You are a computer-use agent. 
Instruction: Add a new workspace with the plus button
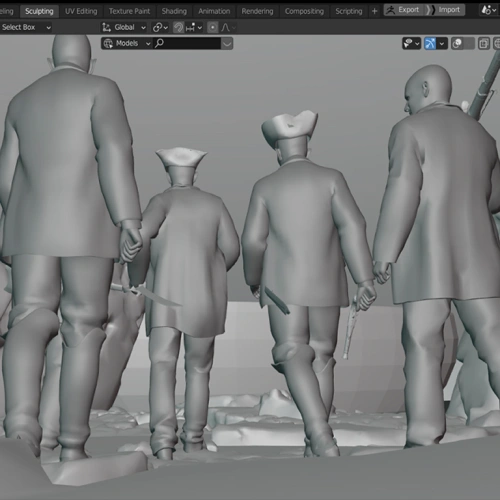click(374, 11)
